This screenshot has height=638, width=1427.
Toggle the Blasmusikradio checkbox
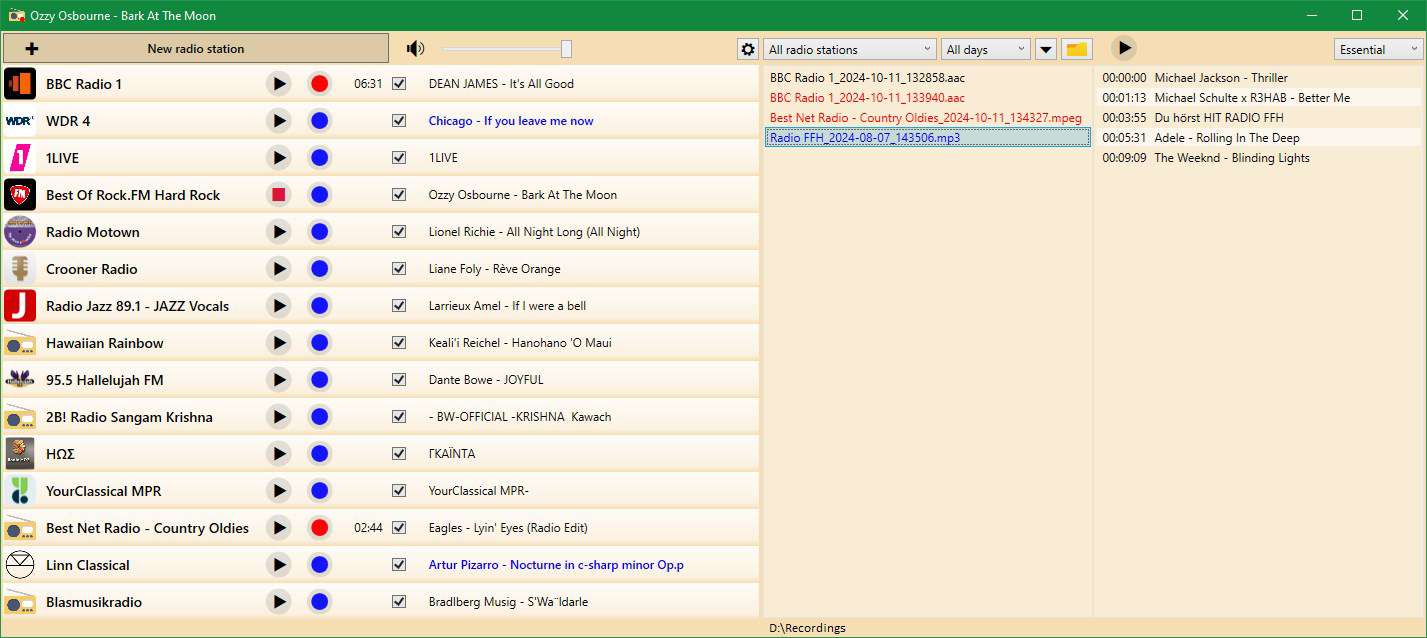click(x=399, y=602)
